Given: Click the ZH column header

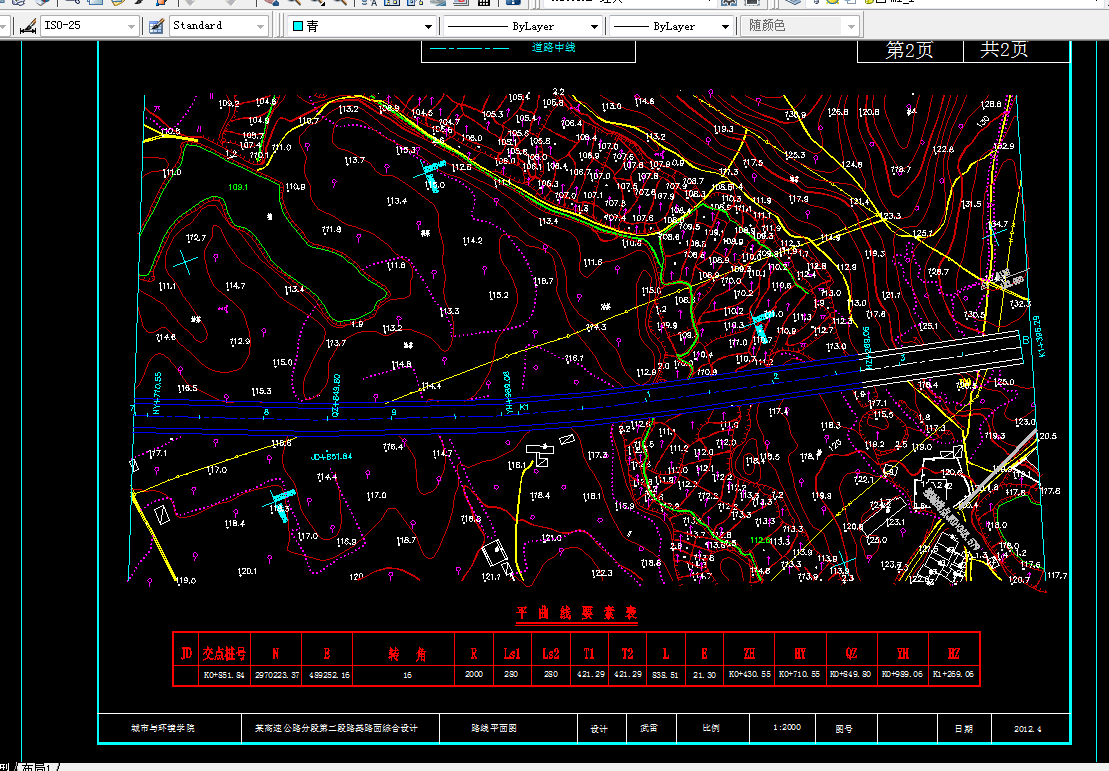Looking at the screenshot, I should [x=749, y=654].
